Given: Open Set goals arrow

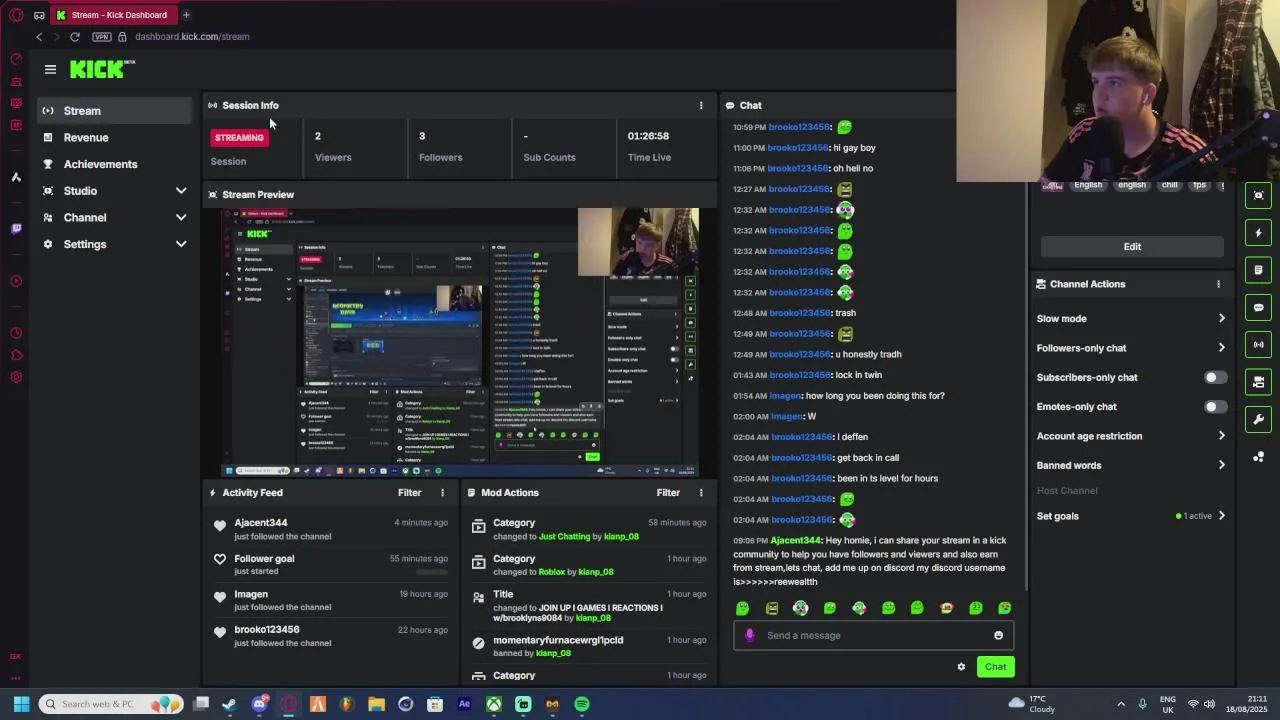Looking at the screenshot, I should pyautogui.click(x=1221, y=516).
